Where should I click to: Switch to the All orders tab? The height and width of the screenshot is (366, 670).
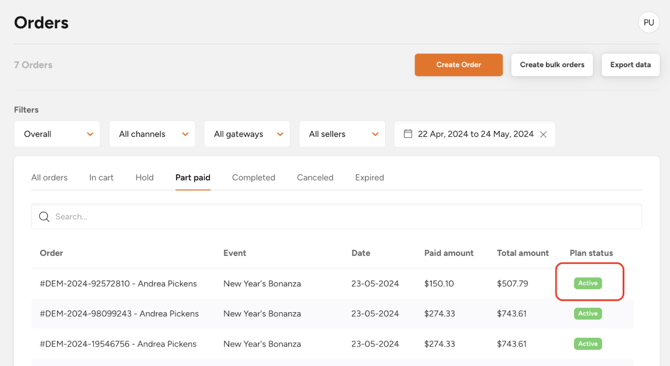pos(49,178)
